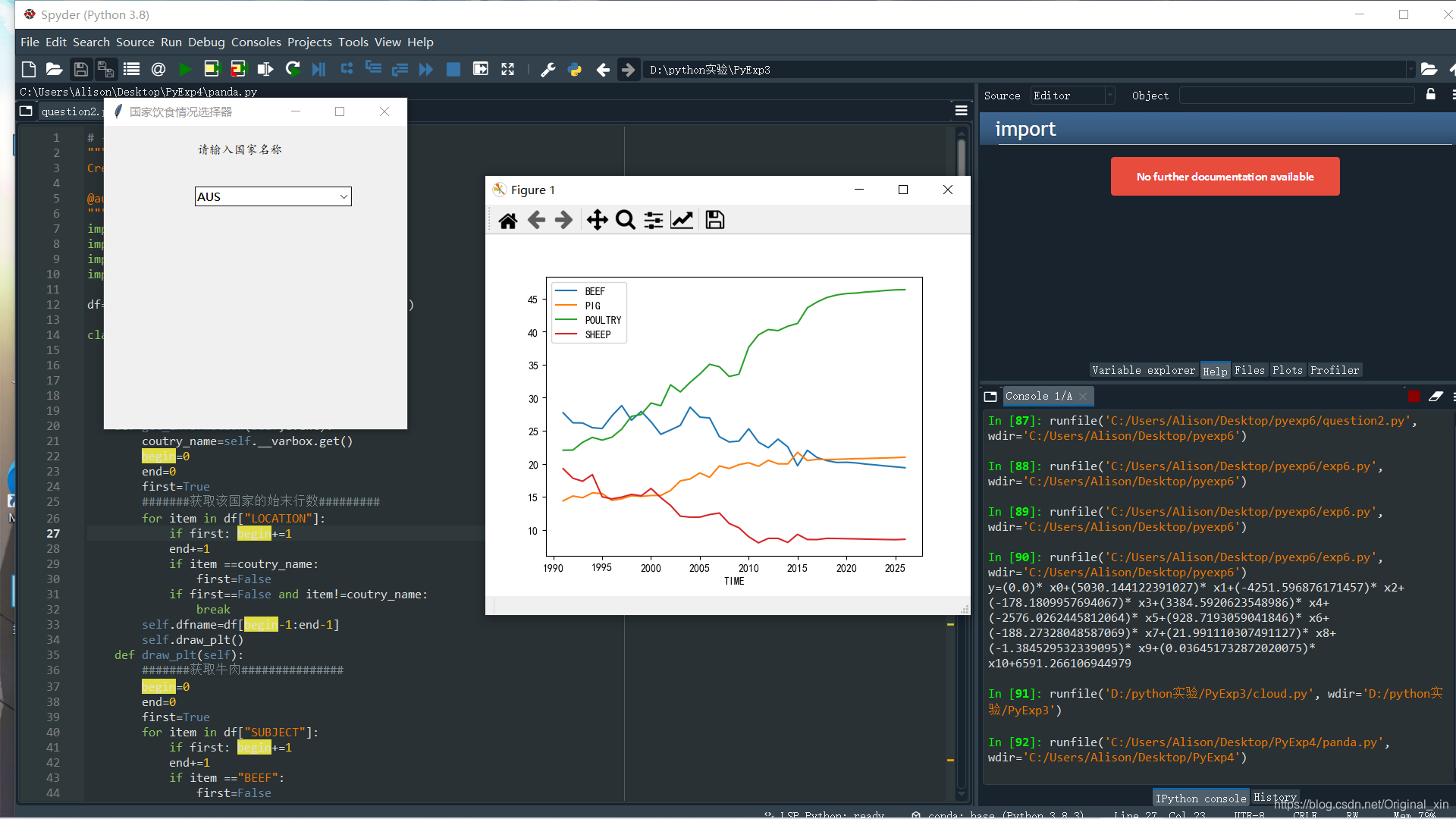Click the debugger step into icon
This screenshot has height=819, width=1456.
(373, 70)
